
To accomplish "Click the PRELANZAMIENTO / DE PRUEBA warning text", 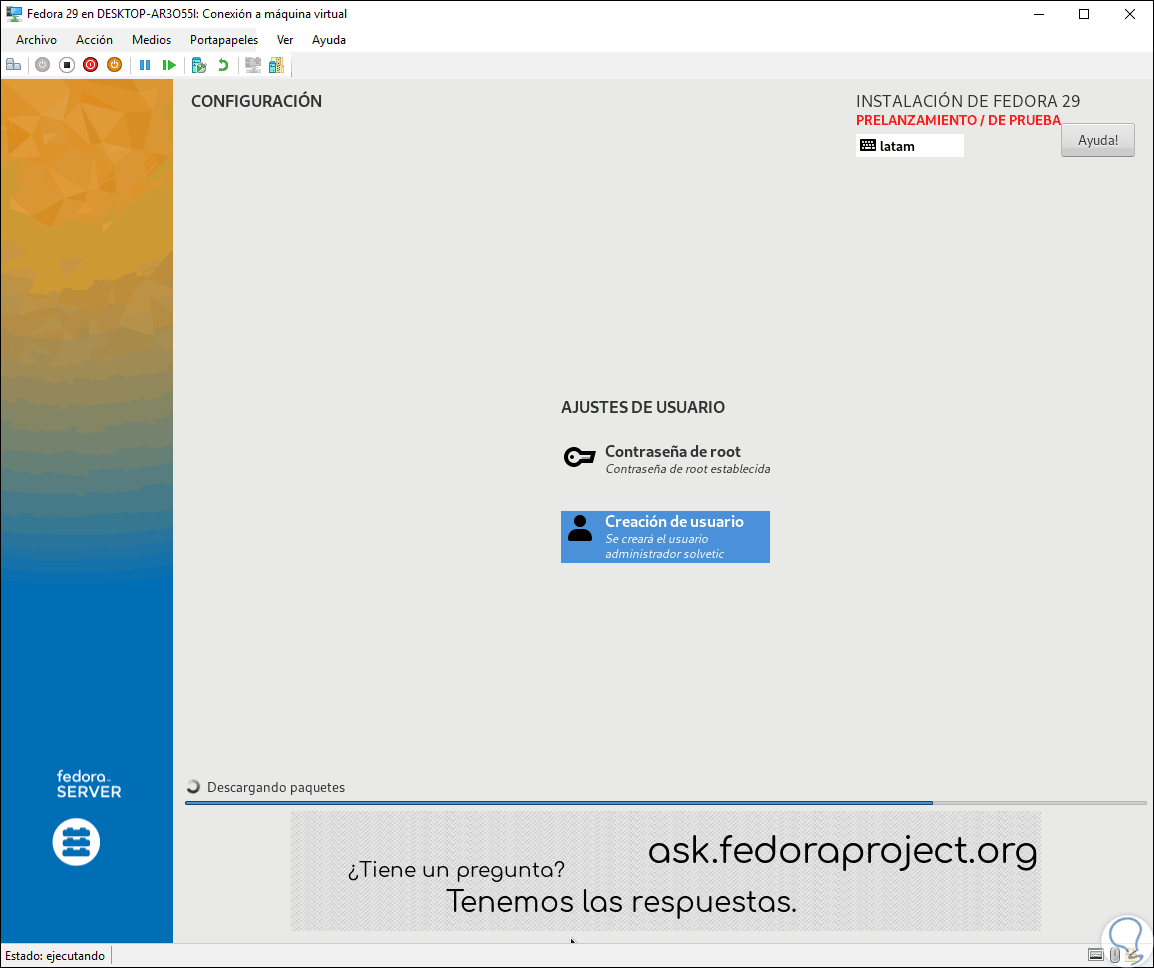I will coord(958,120).
